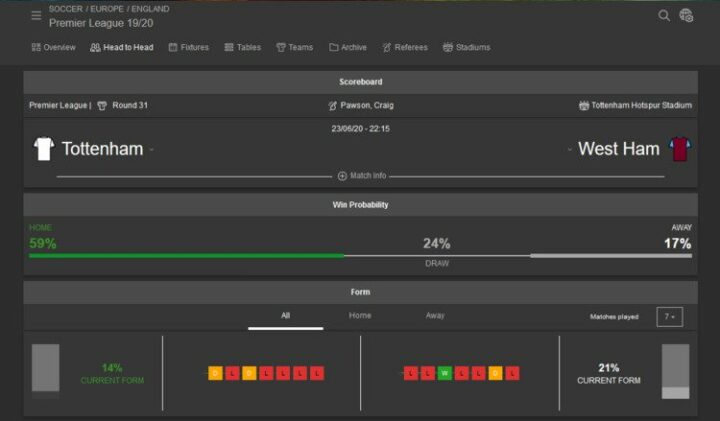The image size is (720, 421).
Task: Click the Premier League text in scoreboard row
Action: [x=58, y=106]
